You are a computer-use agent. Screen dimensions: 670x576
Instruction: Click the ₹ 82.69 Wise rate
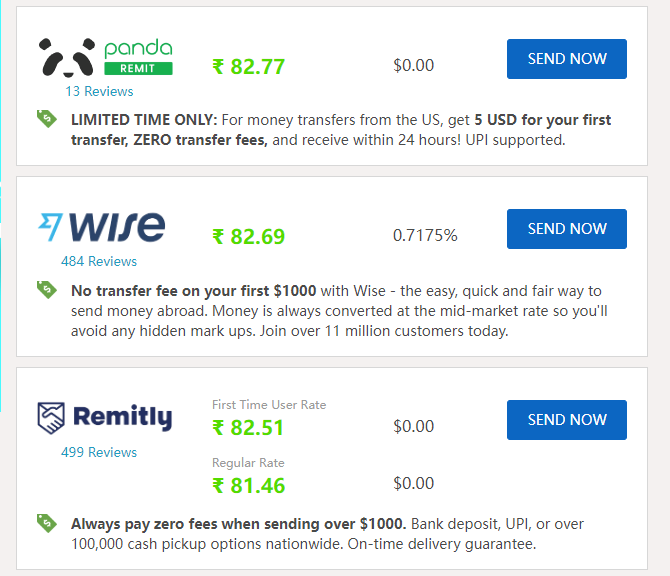[x=248, y=236]
